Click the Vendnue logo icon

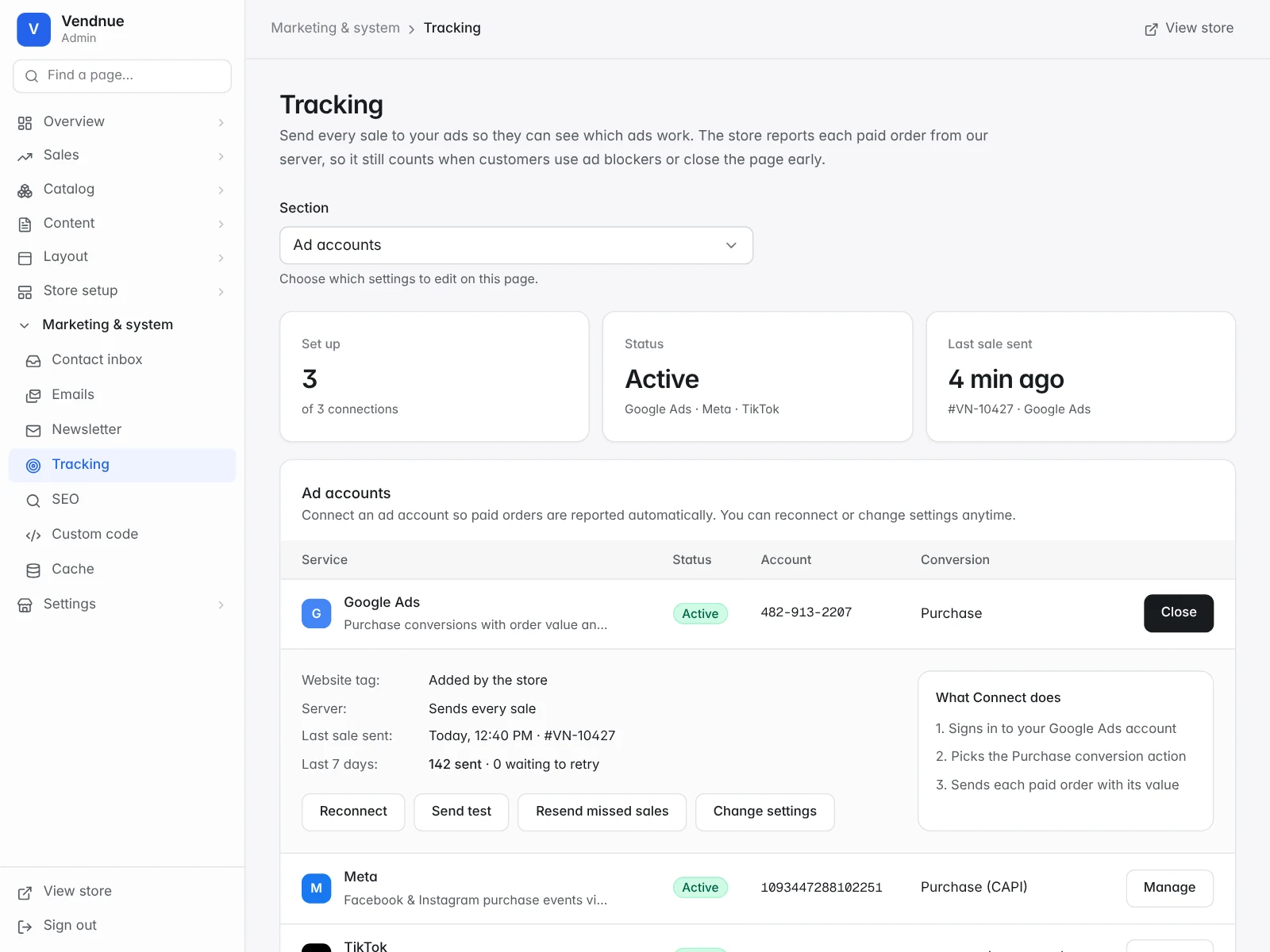point(33,29)
